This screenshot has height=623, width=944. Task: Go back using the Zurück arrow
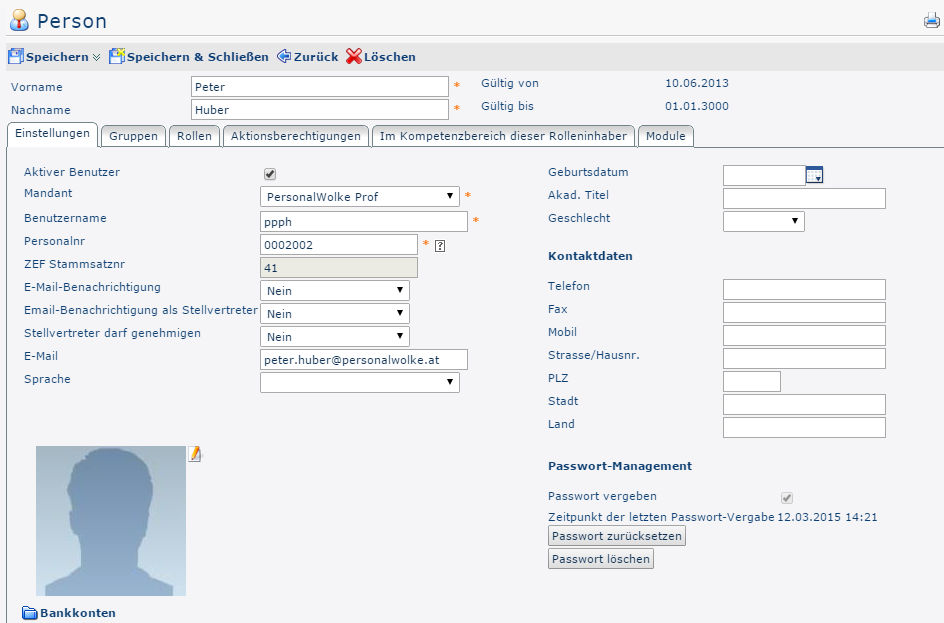pos(283,57)
